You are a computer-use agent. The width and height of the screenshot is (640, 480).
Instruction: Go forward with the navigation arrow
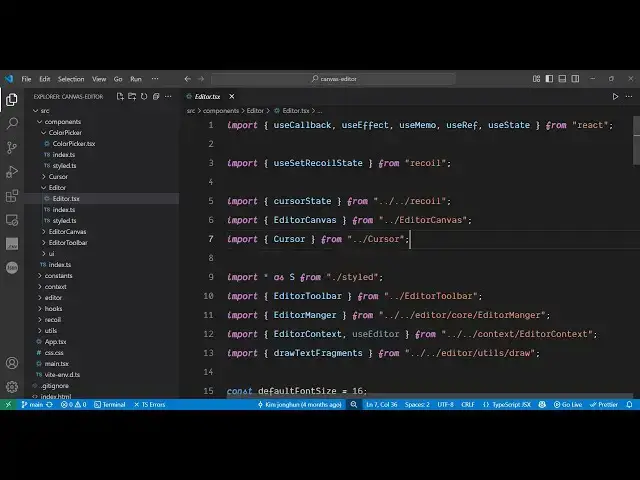[201, 79]
